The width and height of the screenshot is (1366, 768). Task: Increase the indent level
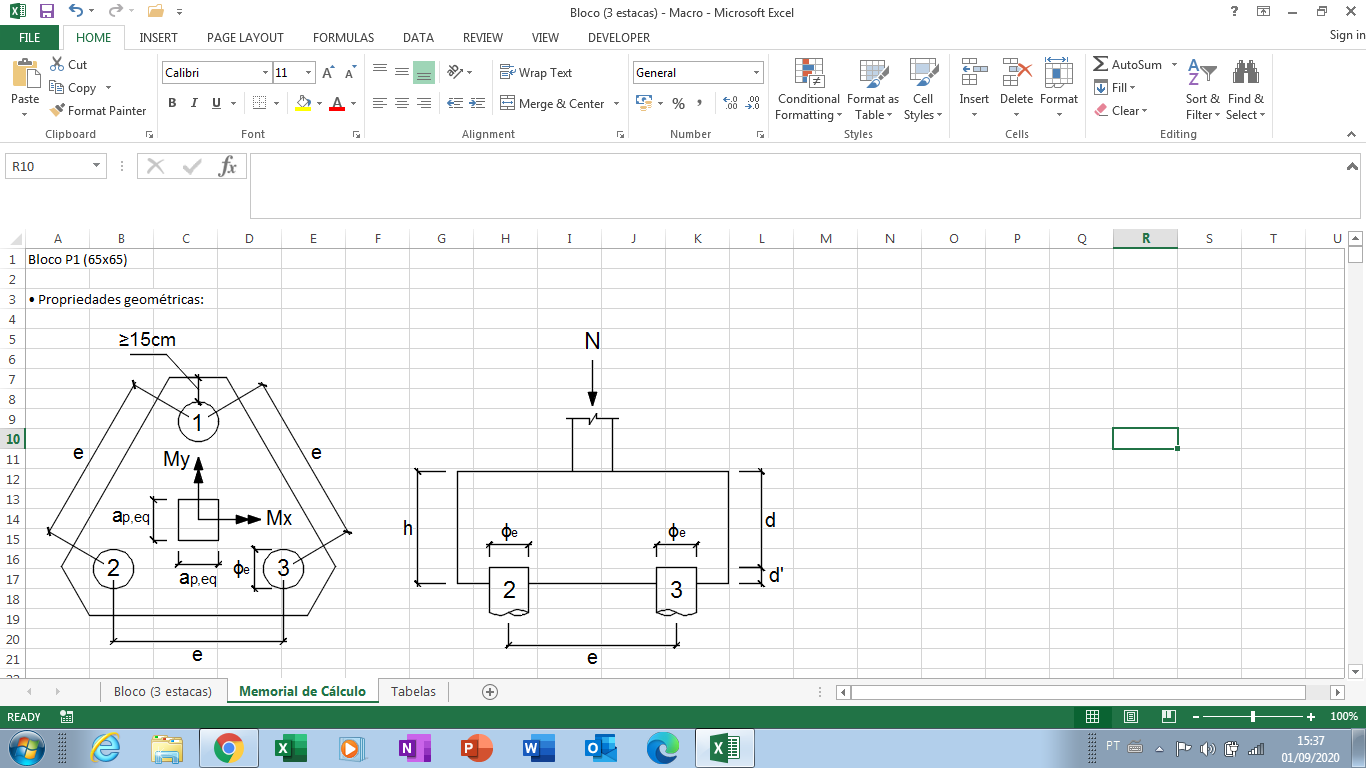coord(476,103)
